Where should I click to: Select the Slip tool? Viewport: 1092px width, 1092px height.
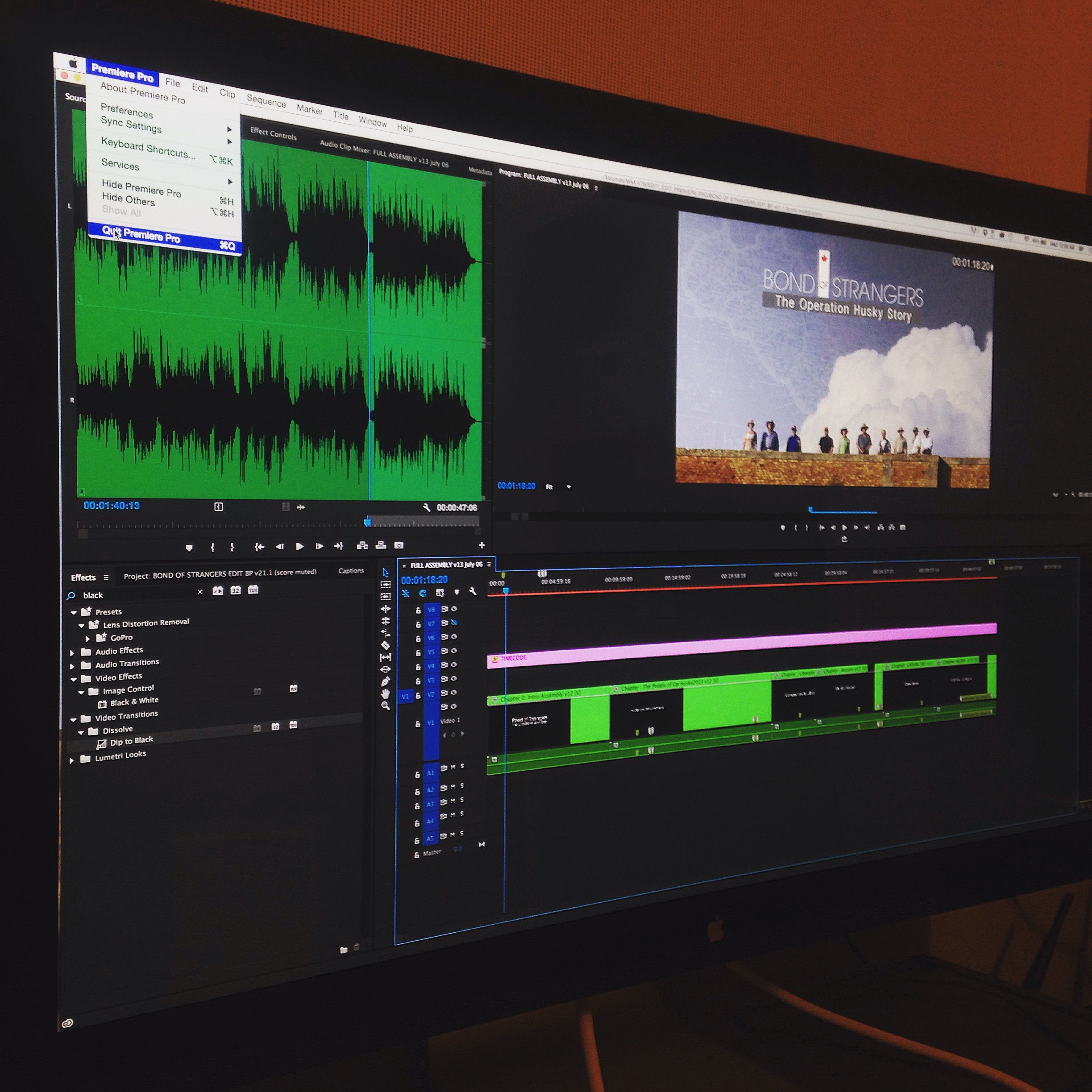pyautogui.click(x=386, y=657)
